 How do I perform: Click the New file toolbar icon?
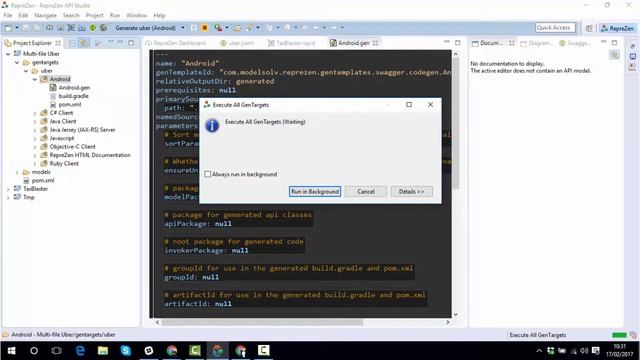[x=8, y=28]
